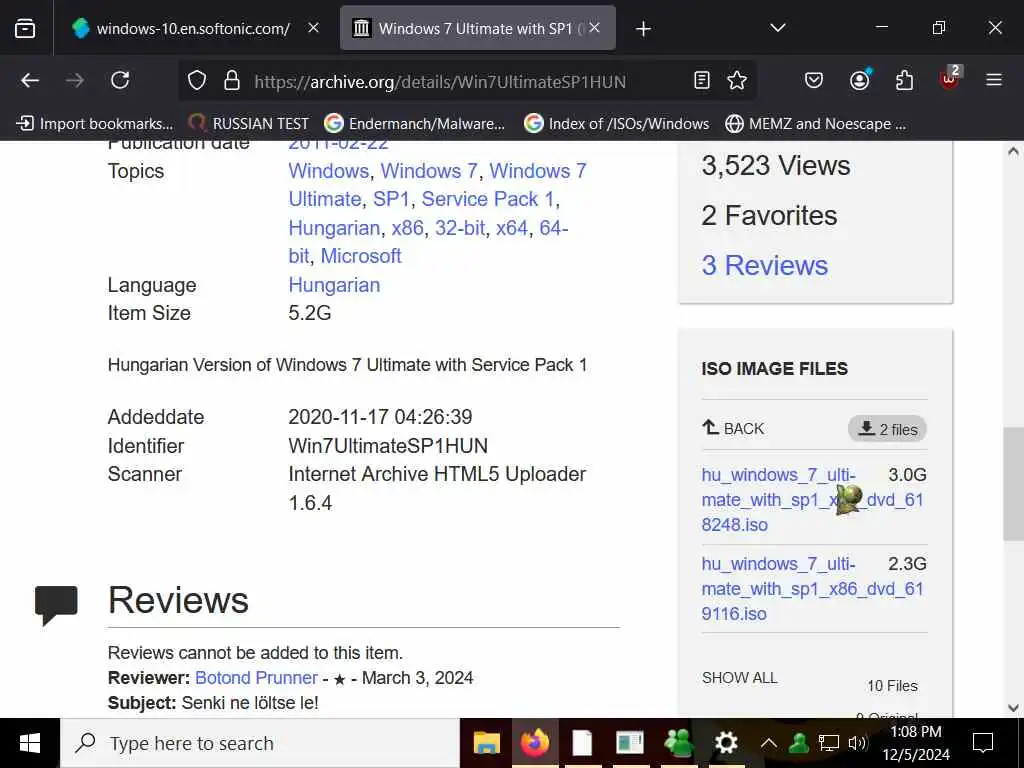The height and width of the screenshot is (768, 1024).
Task: Click scrollbar up arrow
Action: pos(1013,151)
